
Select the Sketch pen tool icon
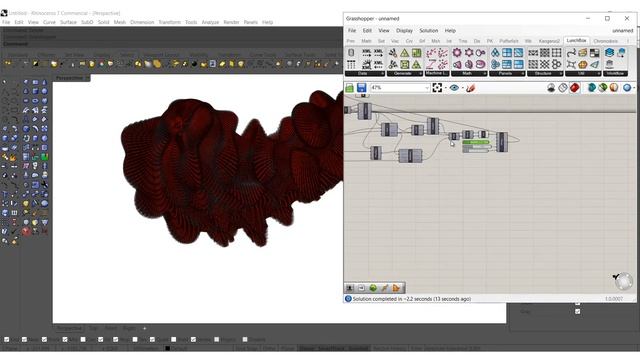[x=471, y=88]
